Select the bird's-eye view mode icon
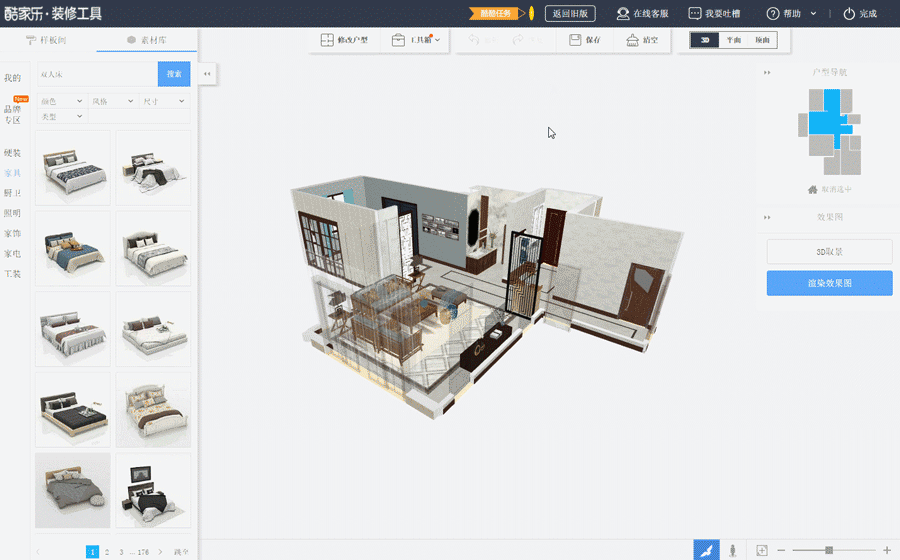 click(706, 551)
